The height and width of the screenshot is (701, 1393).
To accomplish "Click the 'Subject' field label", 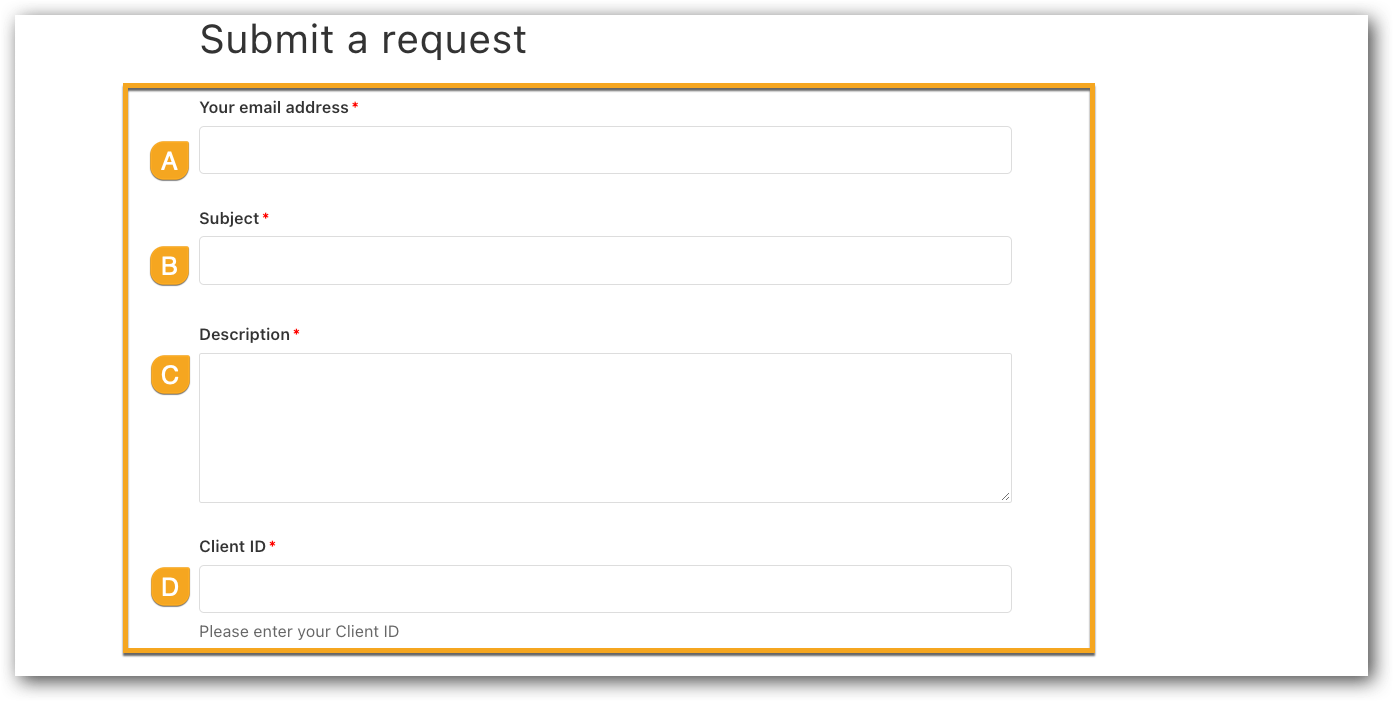I will [229, 218].
